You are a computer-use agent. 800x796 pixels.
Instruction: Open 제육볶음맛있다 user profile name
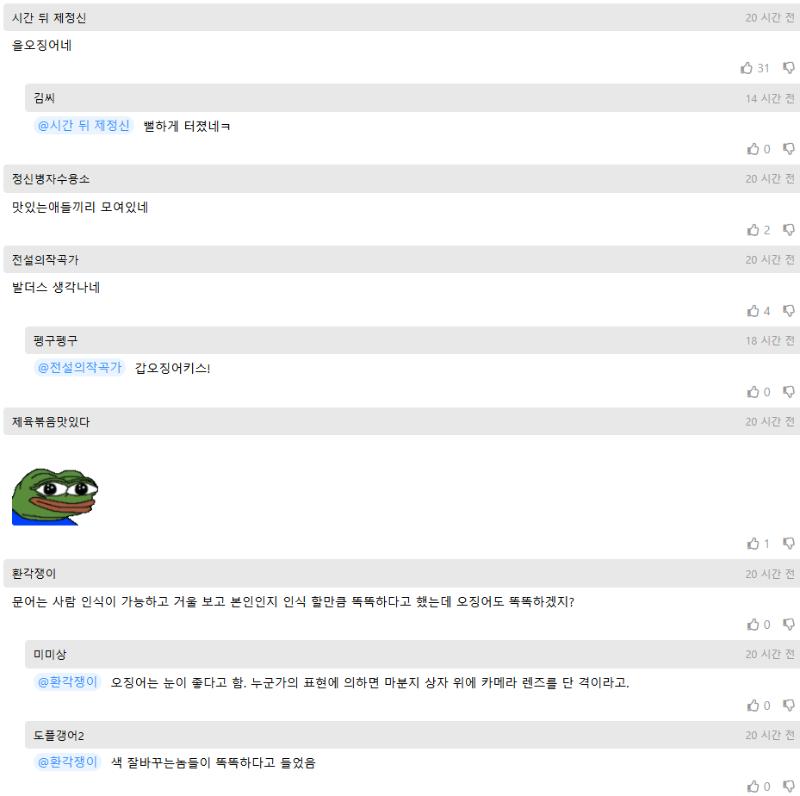tap(51, 422)
